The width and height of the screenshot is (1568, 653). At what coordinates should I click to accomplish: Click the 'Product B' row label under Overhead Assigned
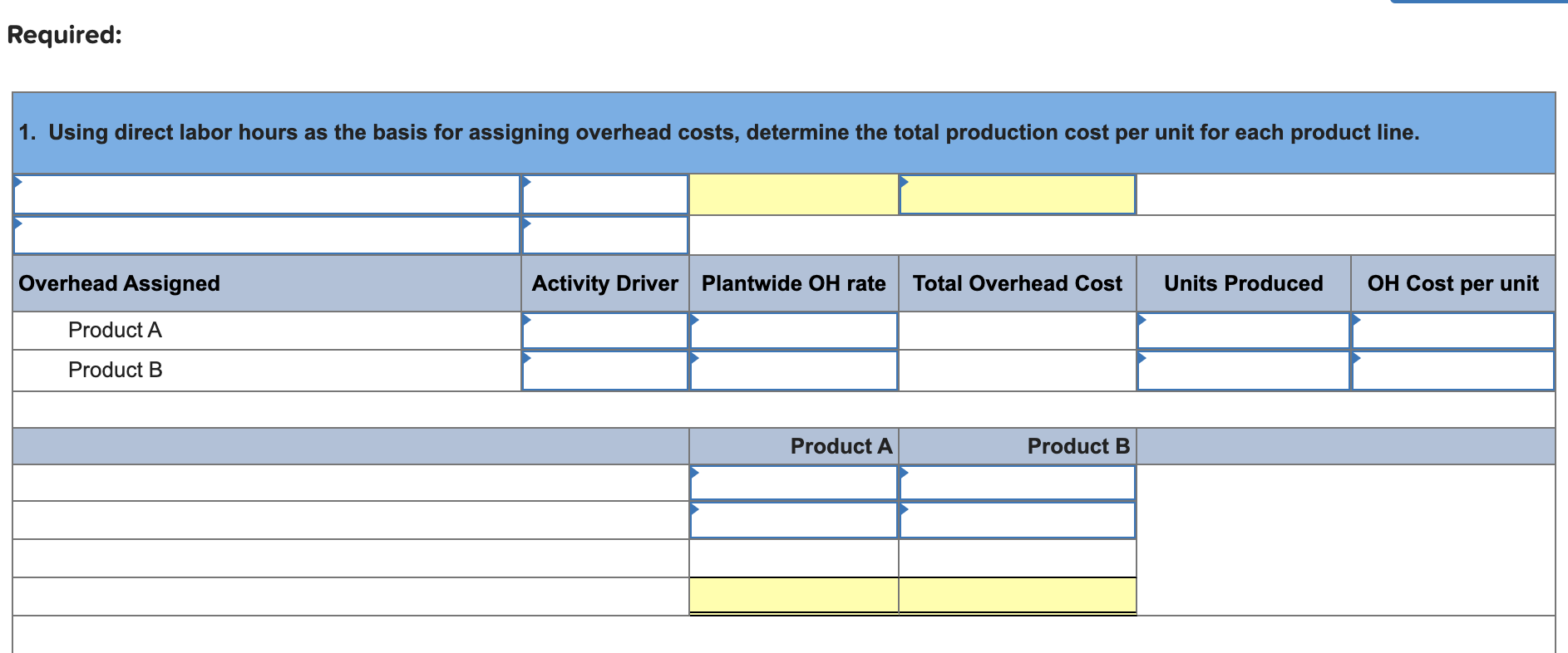[115, 370]
